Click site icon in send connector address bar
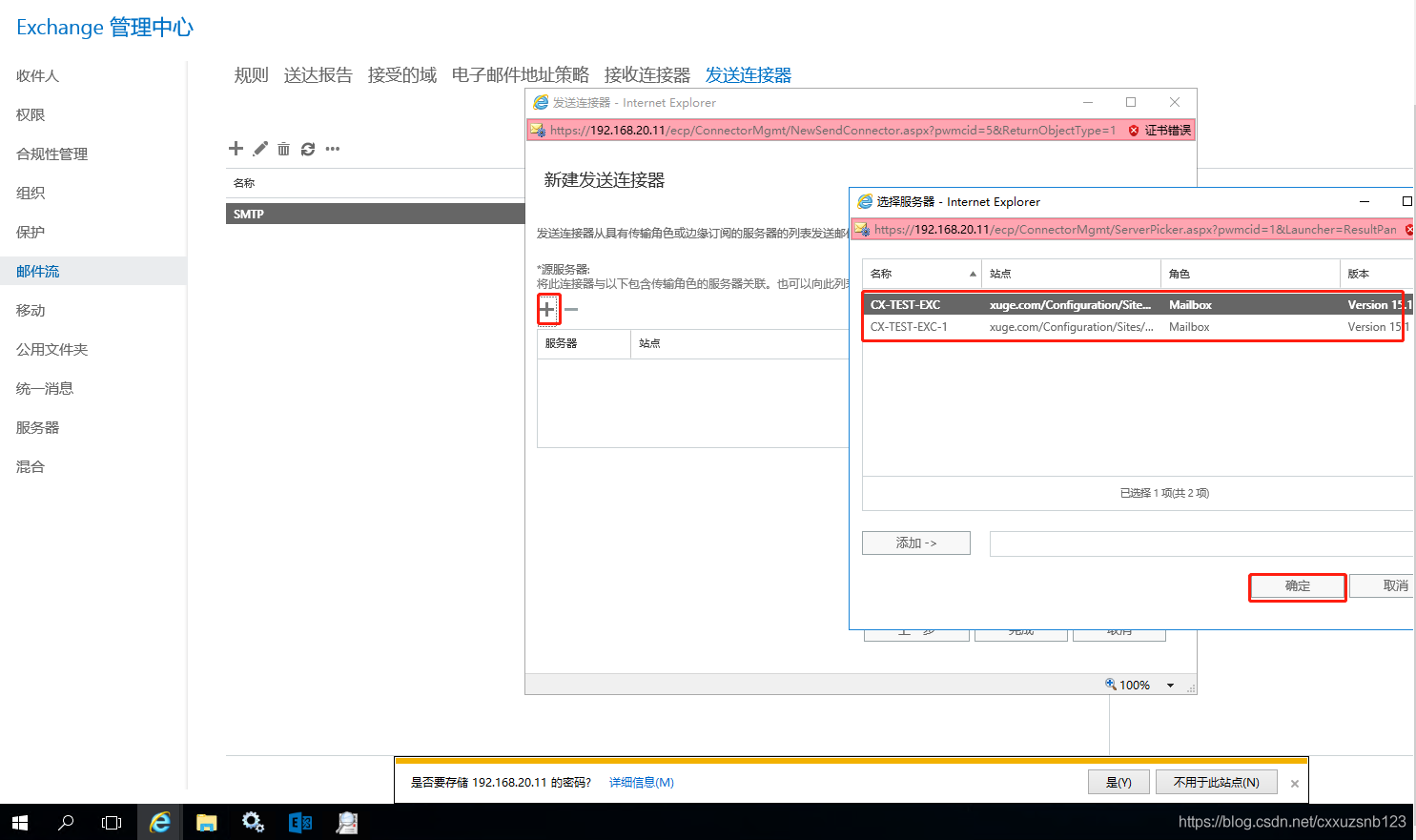Image resolution: width=1416 pixels, height=840 pixels. click(538, 131)
